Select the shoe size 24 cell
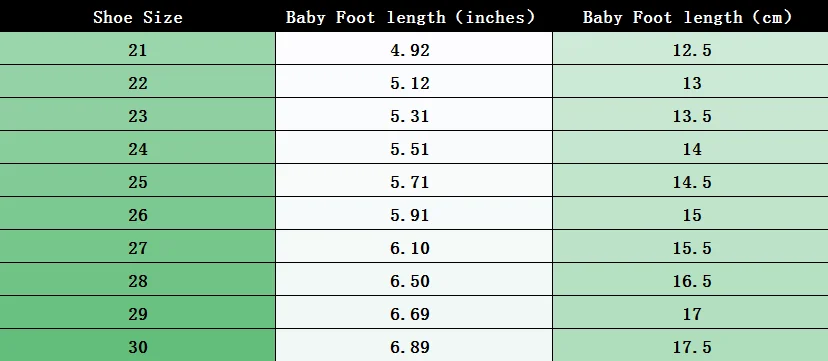 pyautogui.click(x=137, y=147)
